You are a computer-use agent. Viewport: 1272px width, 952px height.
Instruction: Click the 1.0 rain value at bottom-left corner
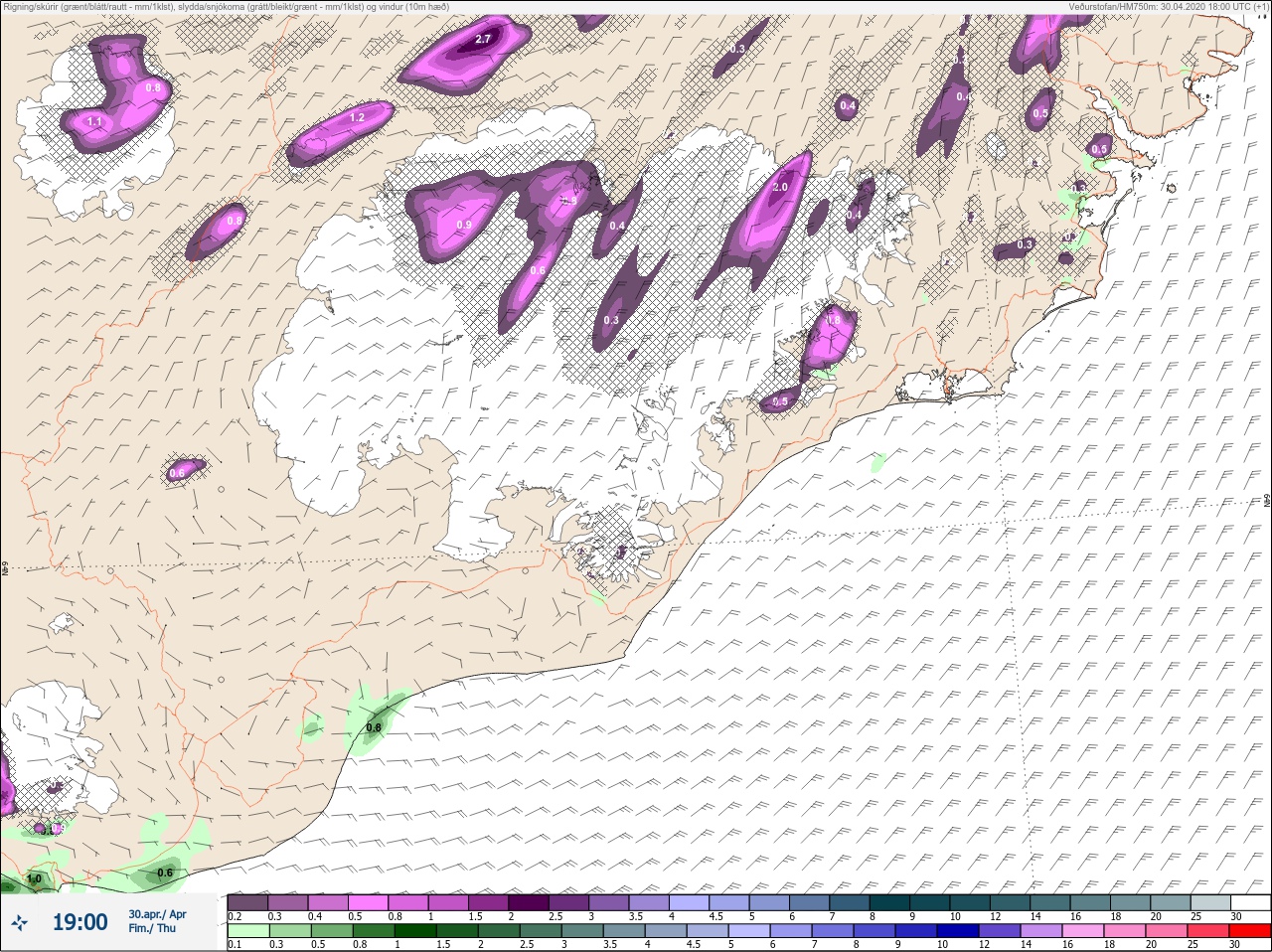pos(35,879)
